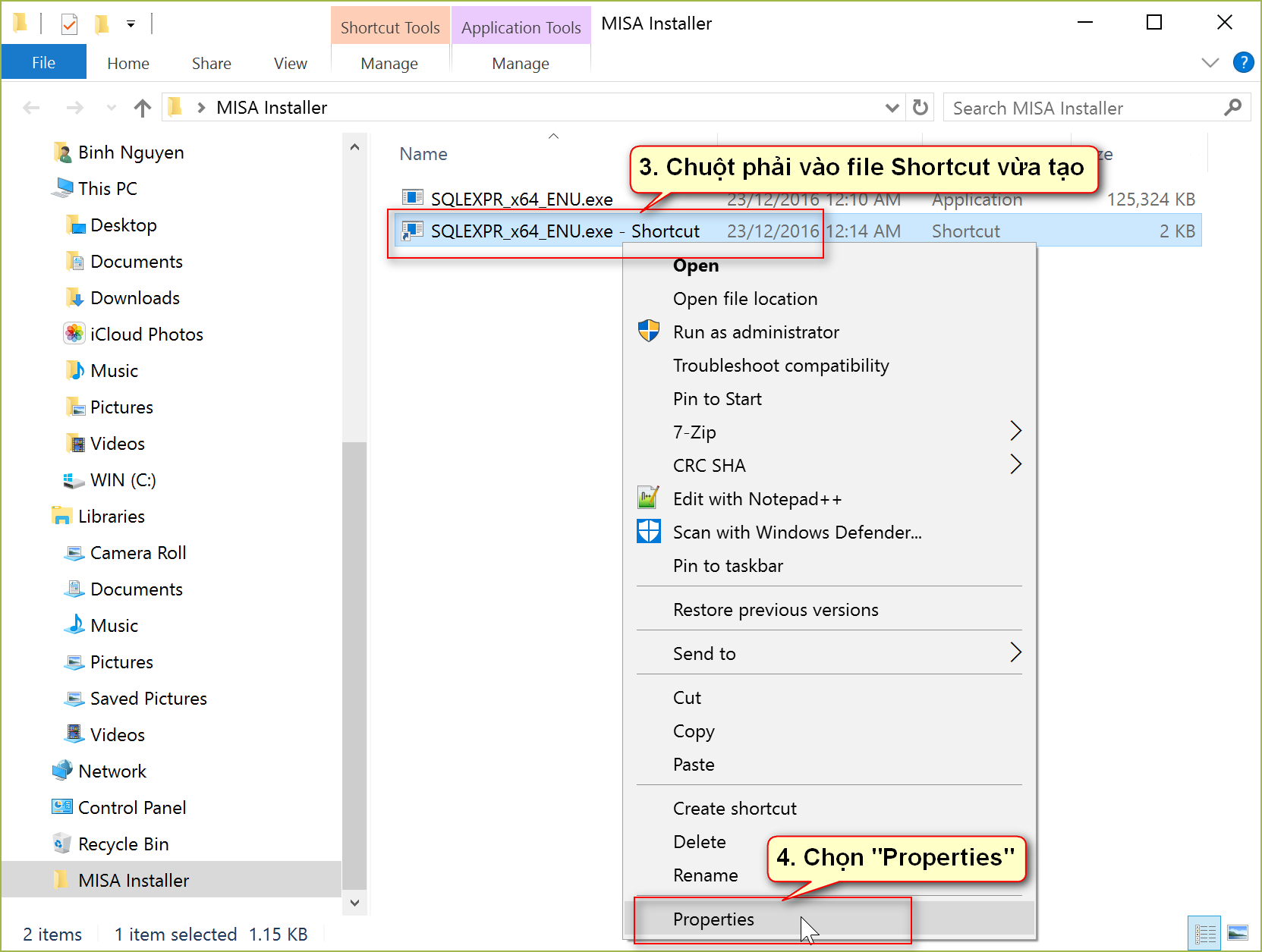Switch to the Share ribbon tab
Image resolution: width=1262 pixels, height=952 pixels.
click(x=212, y=64)
